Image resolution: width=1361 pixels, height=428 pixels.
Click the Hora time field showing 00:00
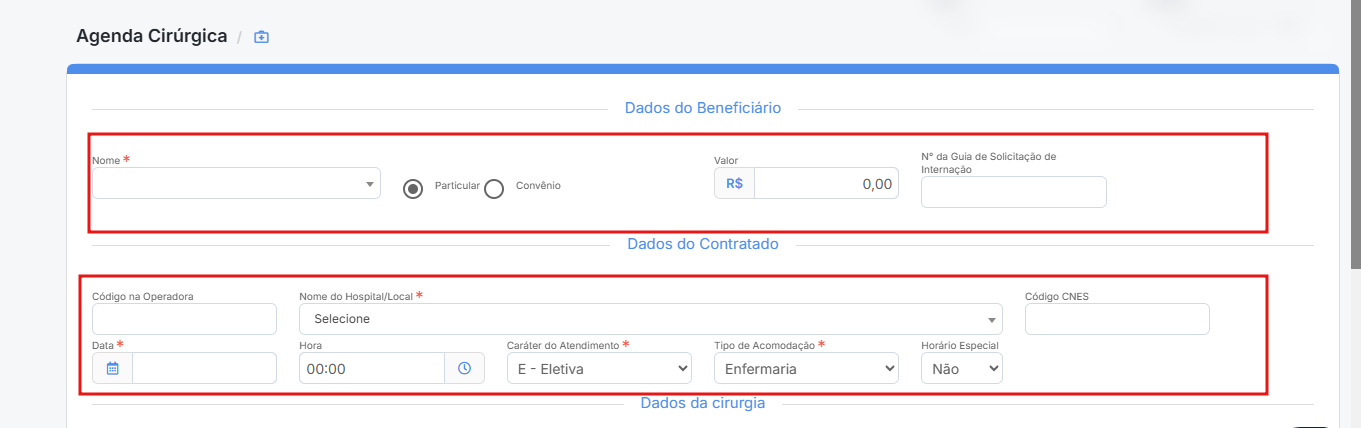pyautogui.click(x=372, y=368)
